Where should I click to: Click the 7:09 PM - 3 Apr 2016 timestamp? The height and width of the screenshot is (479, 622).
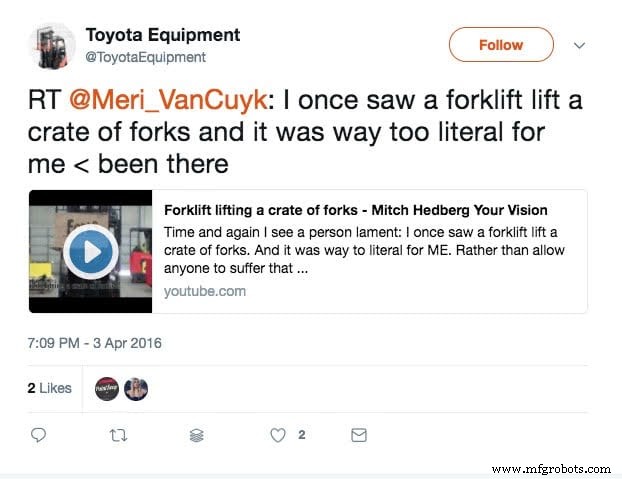point(94,343)
